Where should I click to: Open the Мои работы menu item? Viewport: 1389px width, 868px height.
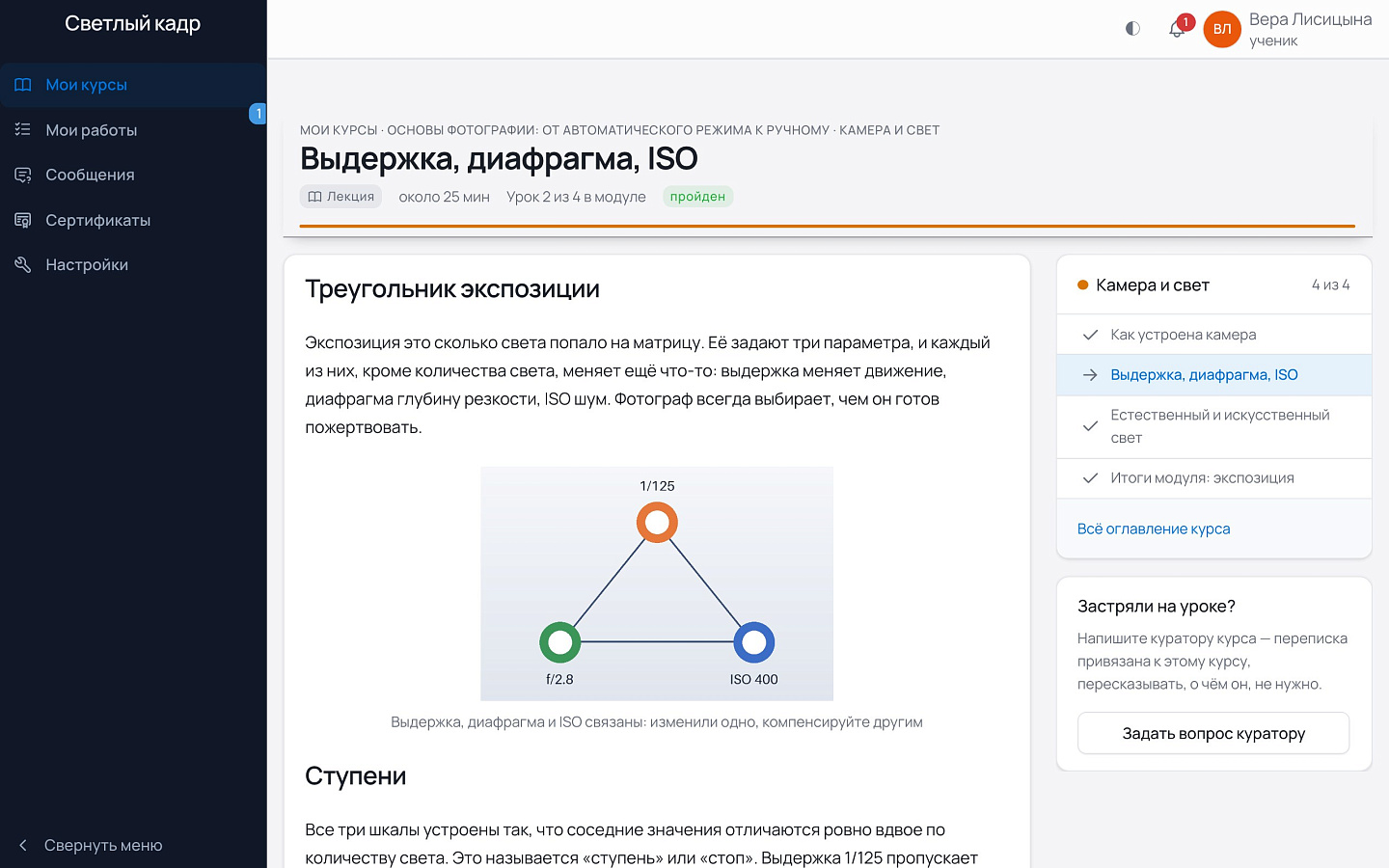(x=133, y=129)
